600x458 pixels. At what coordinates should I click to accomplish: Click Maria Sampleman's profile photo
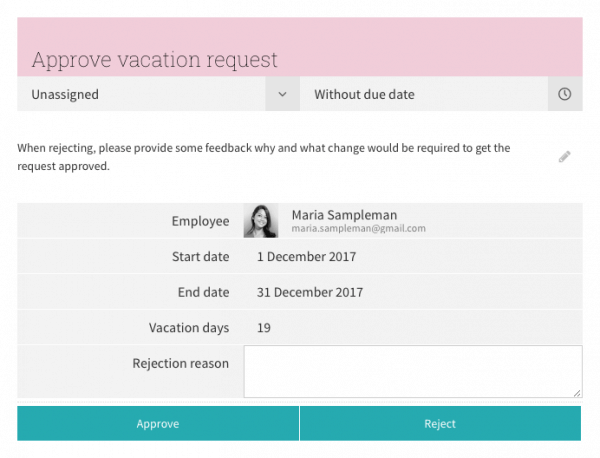tap(261, 221)
